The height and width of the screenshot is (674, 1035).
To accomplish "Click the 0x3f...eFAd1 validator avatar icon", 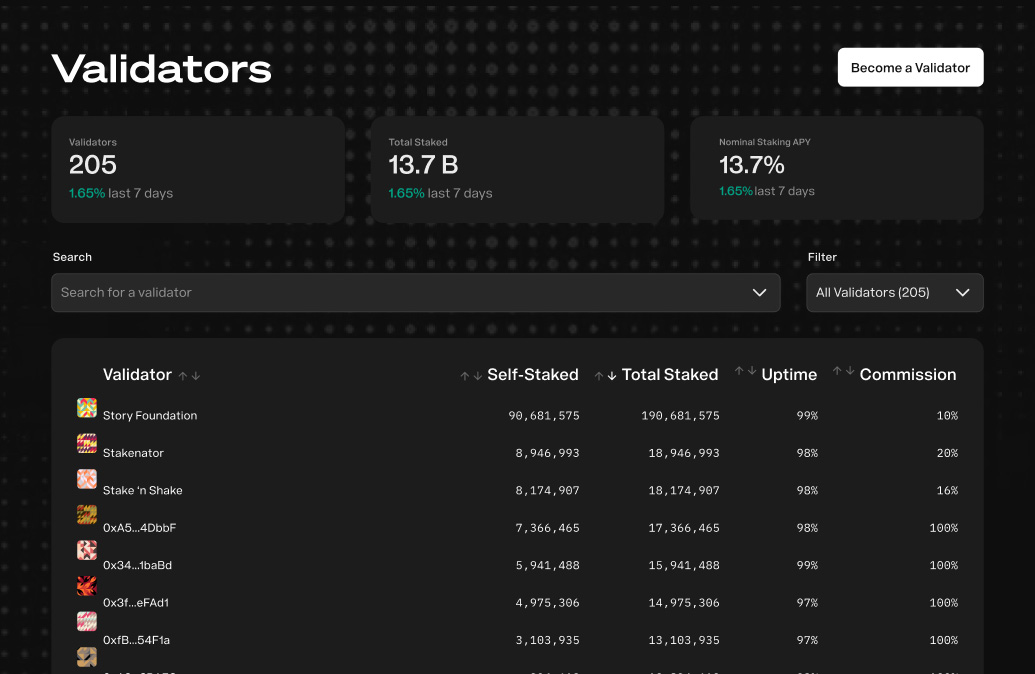I will [87, 586].
